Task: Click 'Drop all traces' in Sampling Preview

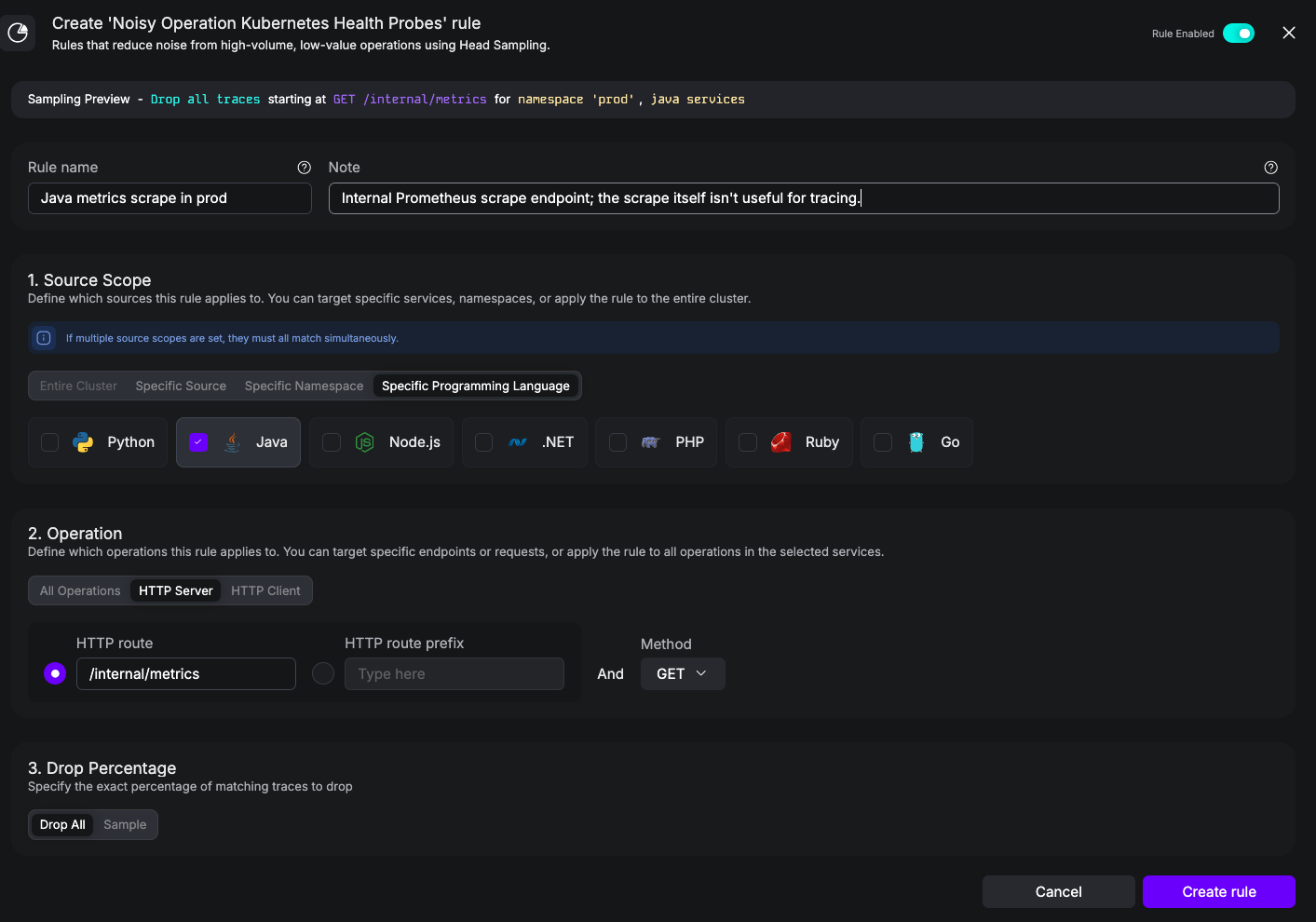Action: coord(206,100)
